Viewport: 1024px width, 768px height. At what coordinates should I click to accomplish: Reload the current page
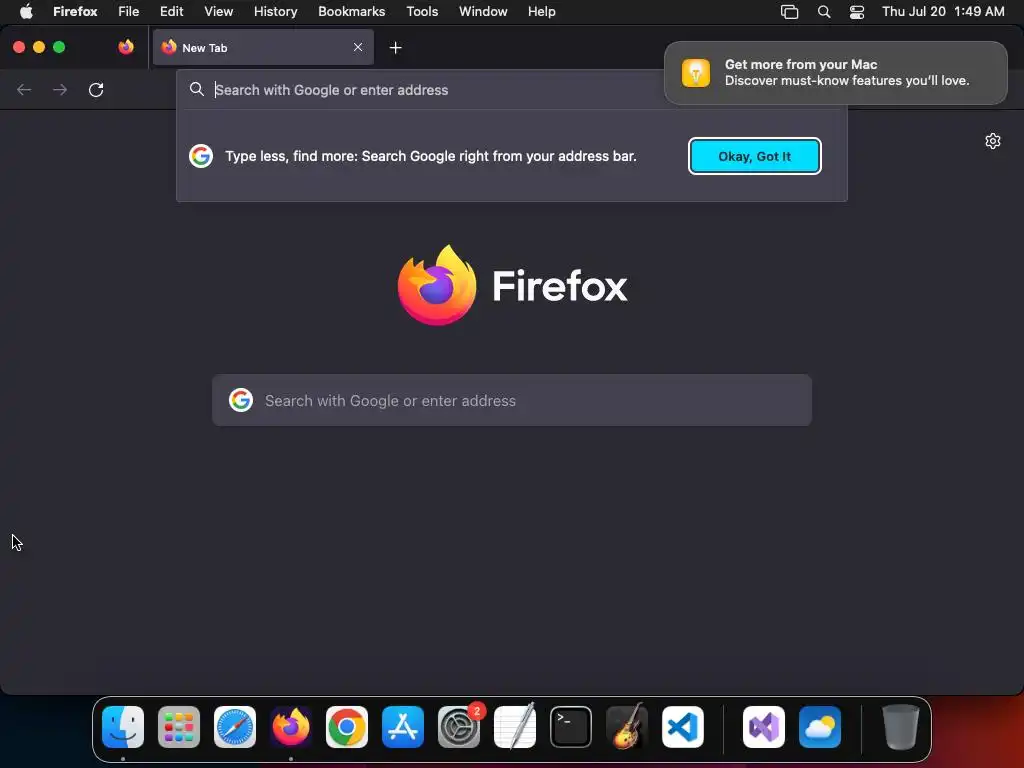[x=96, y=89]
